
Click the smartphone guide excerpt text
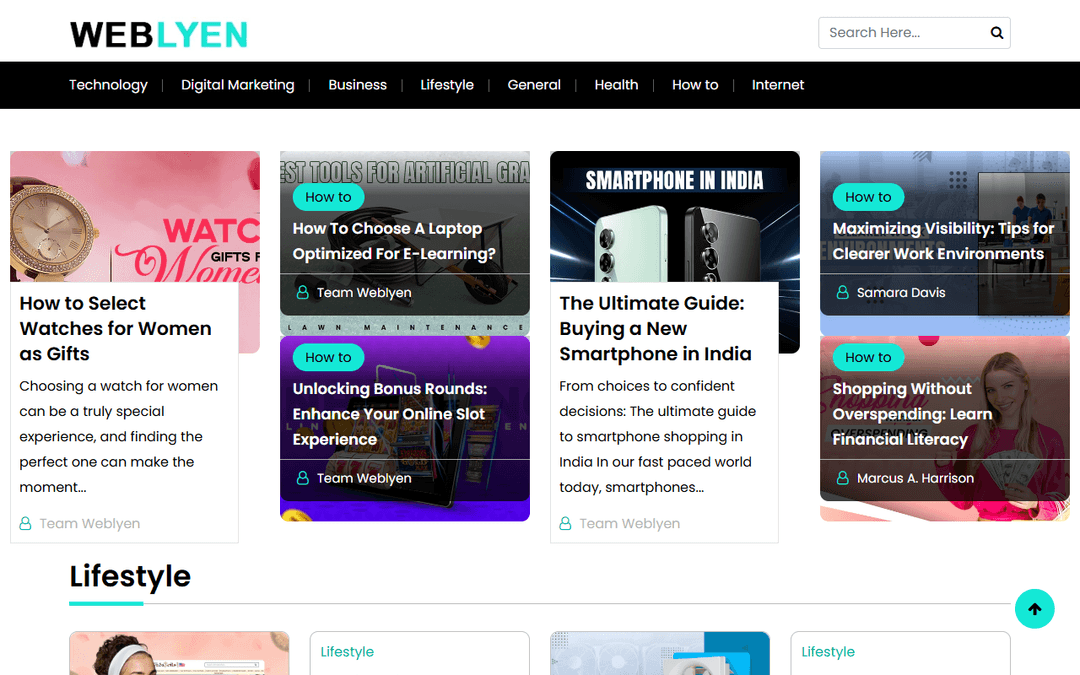(x=658, y=437)
